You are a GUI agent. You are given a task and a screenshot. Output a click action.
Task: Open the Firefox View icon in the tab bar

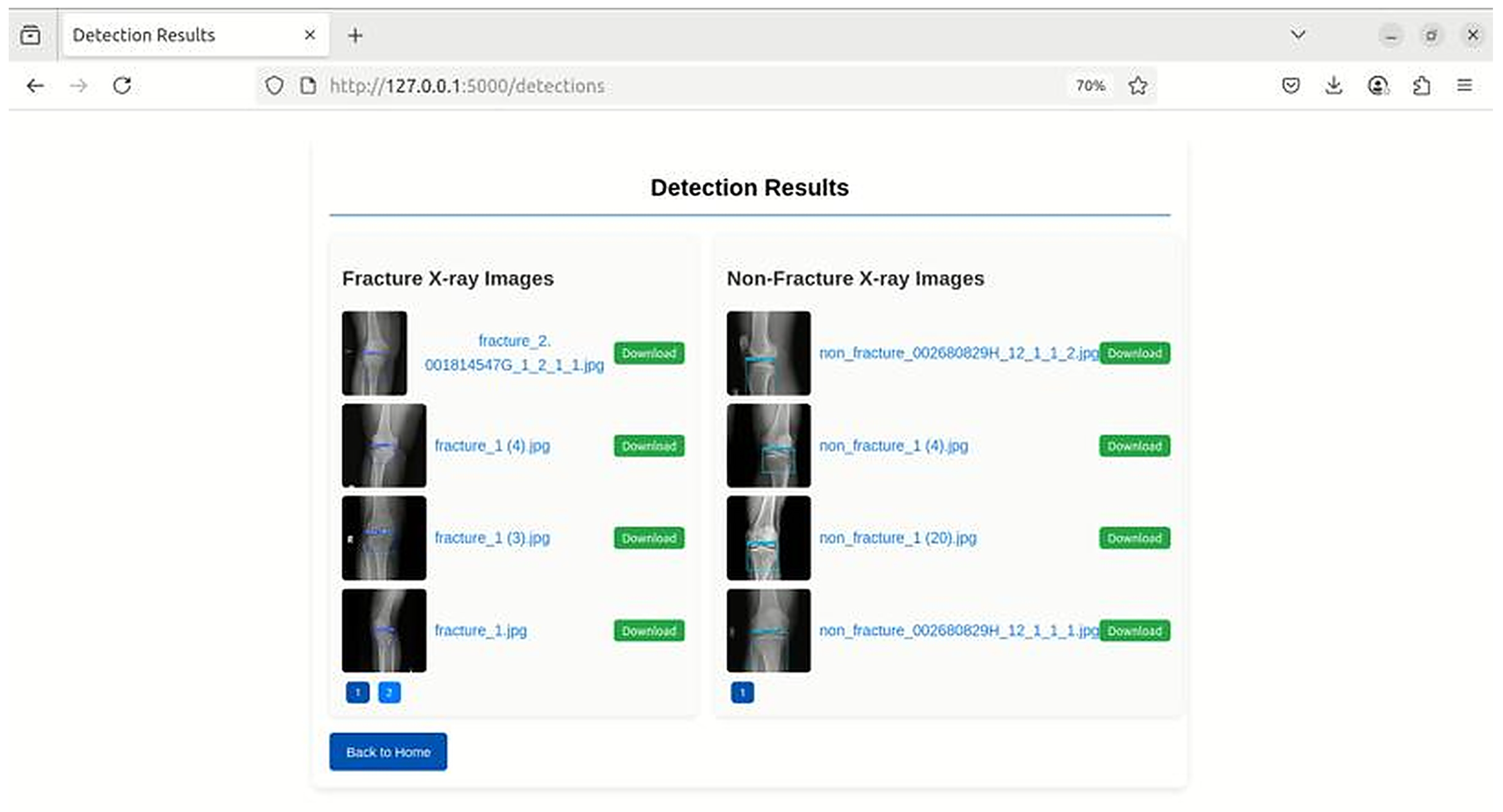point(30,35)
